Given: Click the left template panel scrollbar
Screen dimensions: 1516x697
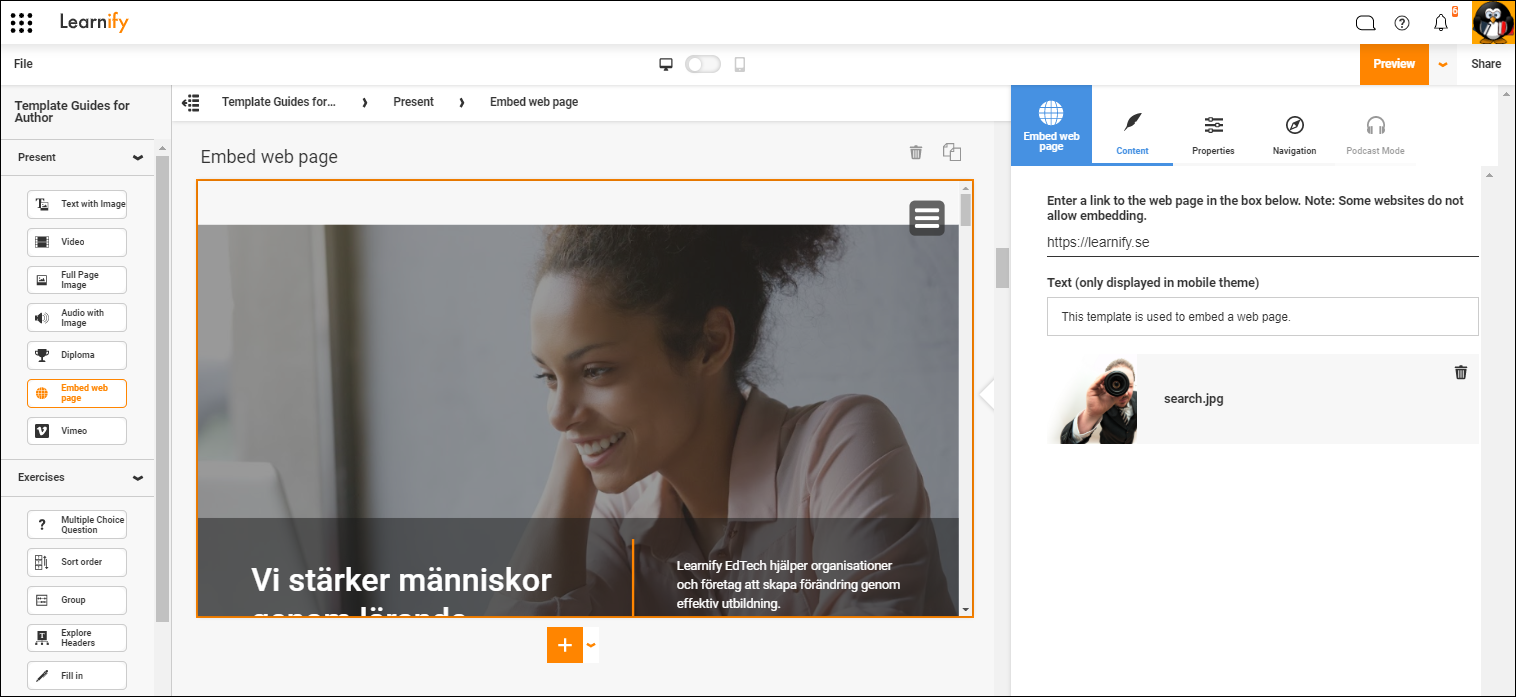Looking at the screenshot, I should click(x=162, y=388).
